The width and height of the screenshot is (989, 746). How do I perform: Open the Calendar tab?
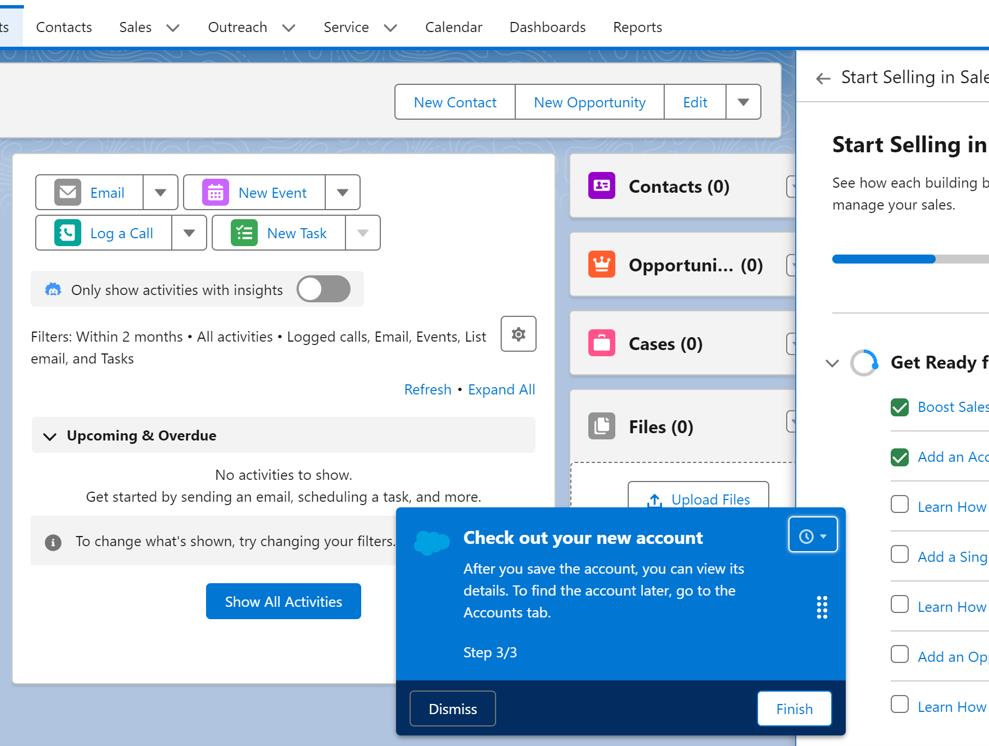click(453, 27)
